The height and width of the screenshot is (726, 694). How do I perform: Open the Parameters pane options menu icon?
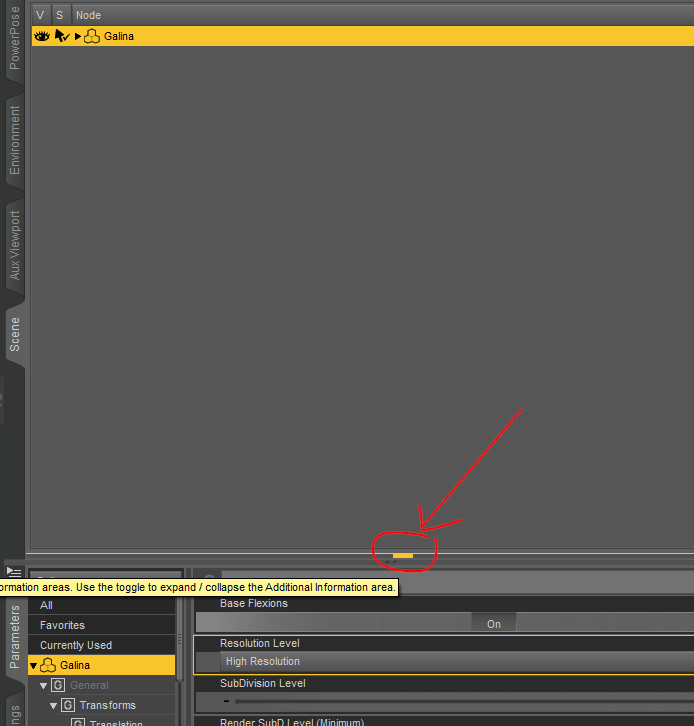[14, 572]
